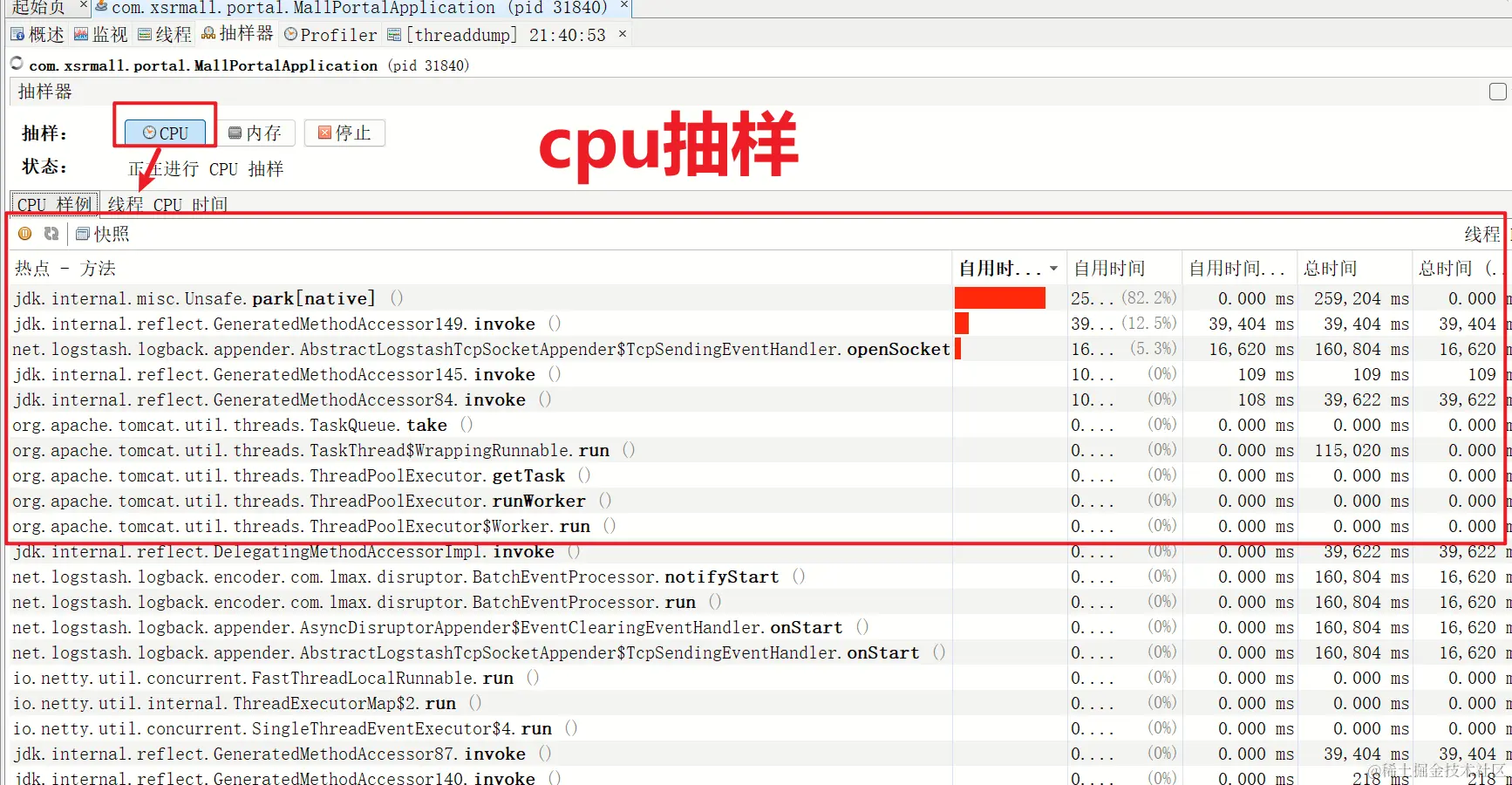This screenshot has height=785, width=1512.
Task: Select the BatchEventProcessor.notifyStart row
Action: (759, 577)
